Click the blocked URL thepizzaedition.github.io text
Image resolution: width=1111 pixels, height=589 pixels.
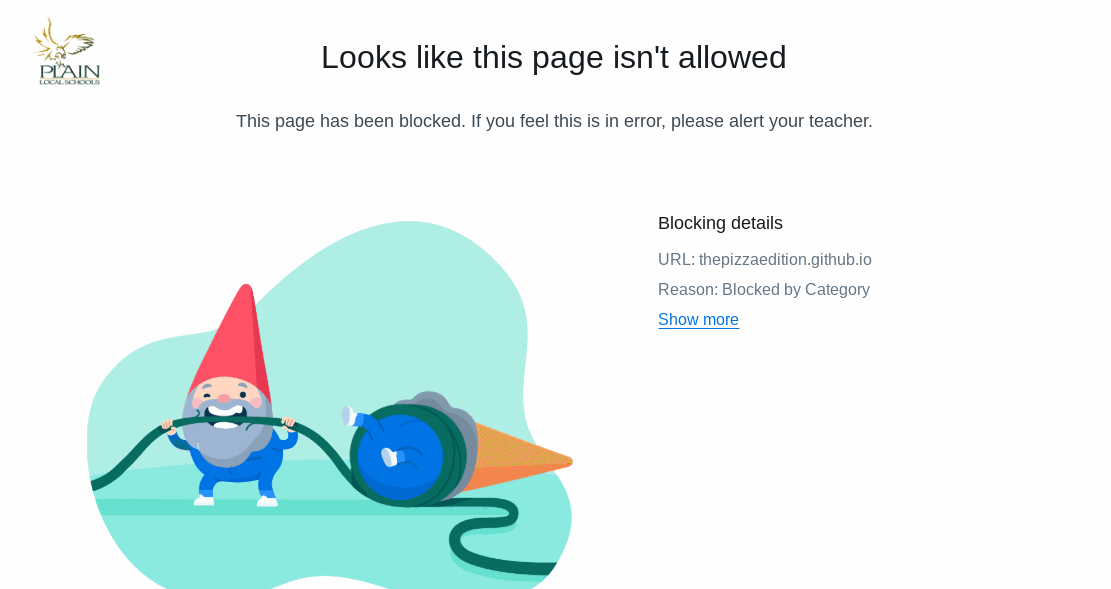(785, 259)
